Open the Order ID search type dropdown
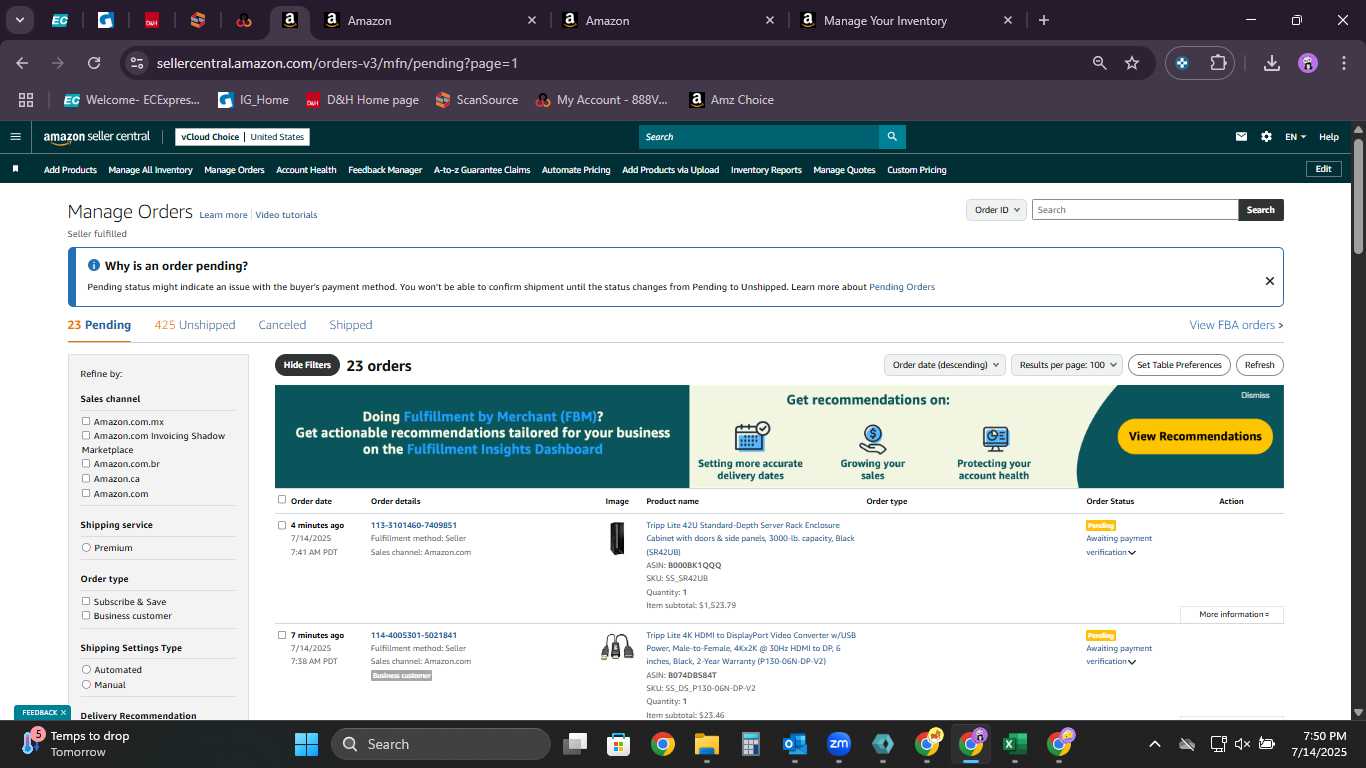 996,210
